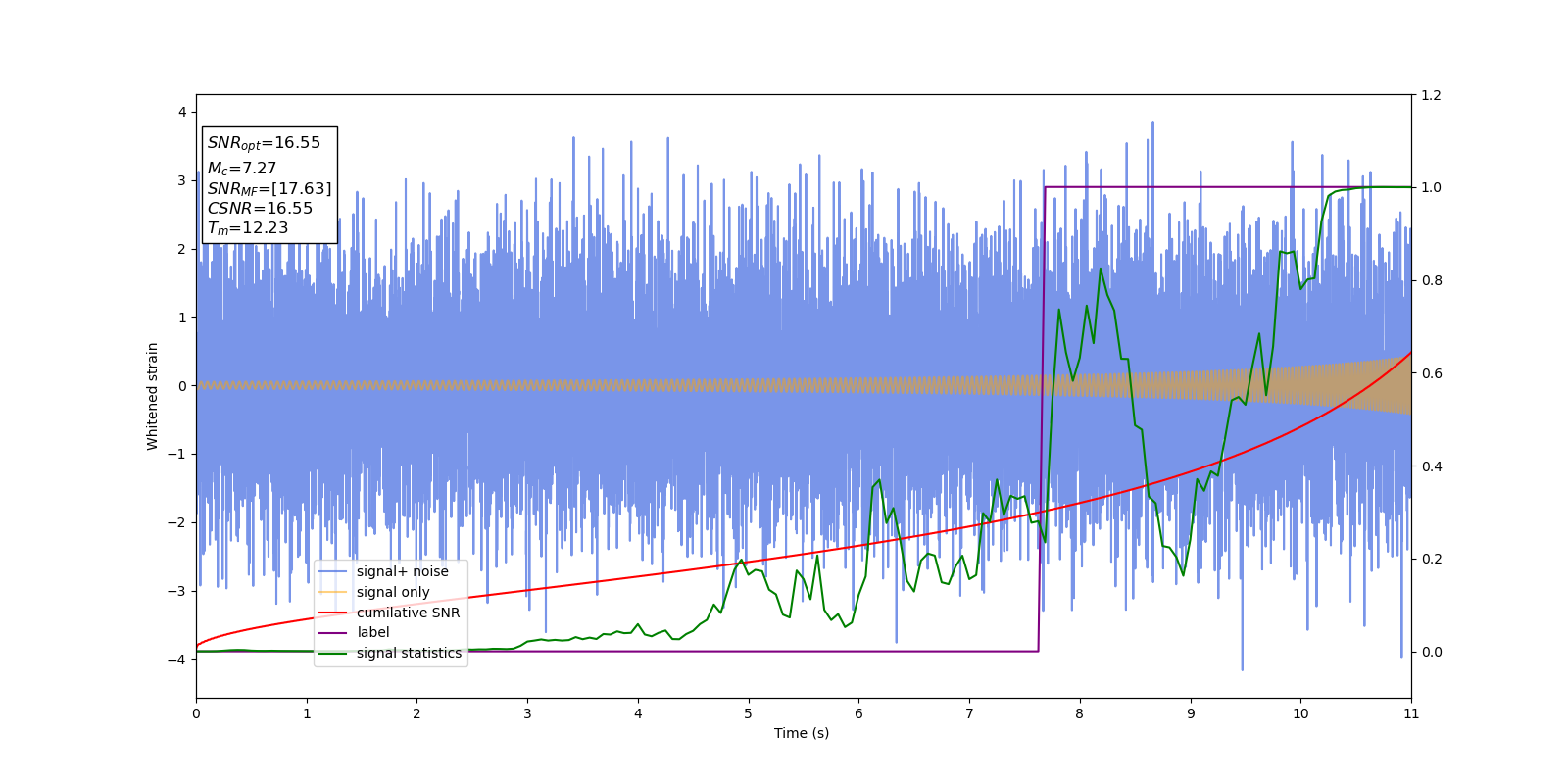The image size is (1568, 784).
Task: Click the CSNR=16.55 annotation text
Action: [x=260, y=208]
